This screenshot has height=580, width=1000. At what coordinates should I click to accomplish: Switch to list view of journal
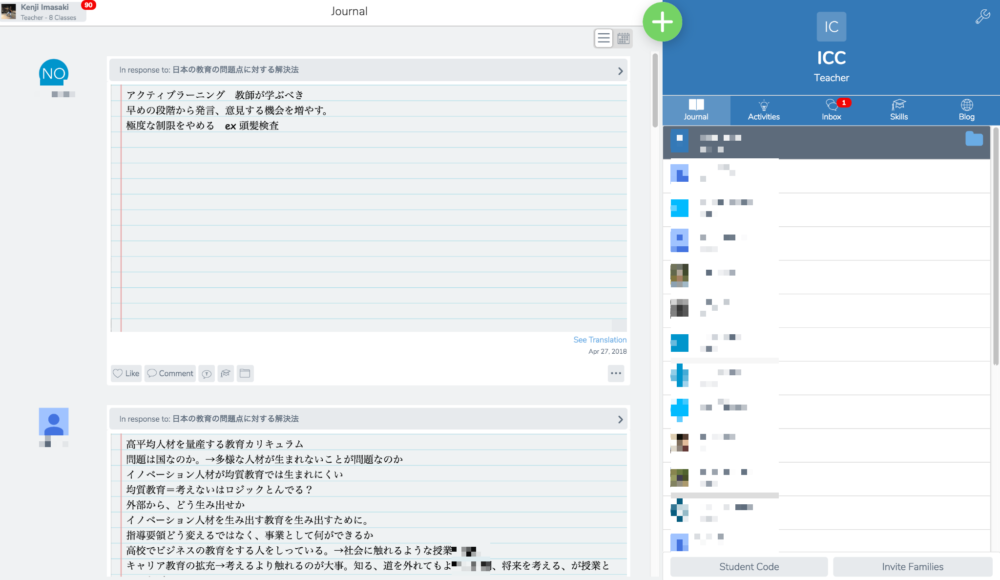604,38
